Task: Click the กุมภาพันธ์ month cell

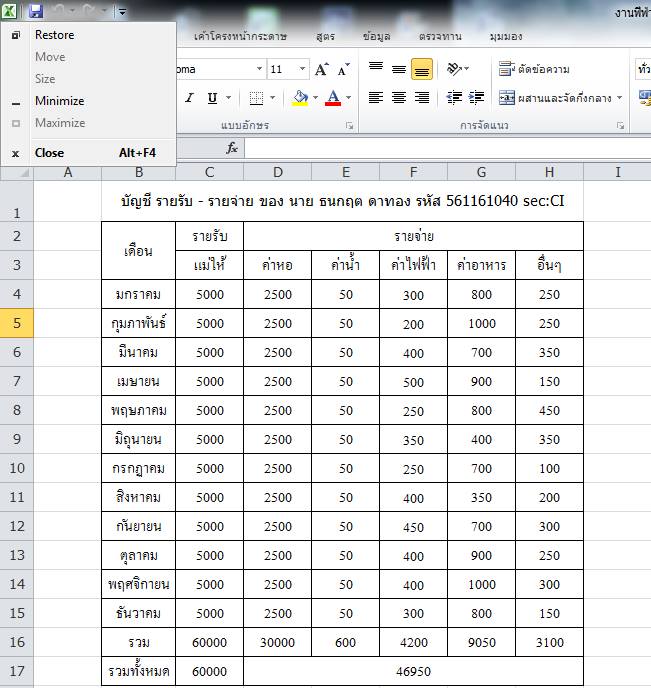Action: (x=138, y=323)
